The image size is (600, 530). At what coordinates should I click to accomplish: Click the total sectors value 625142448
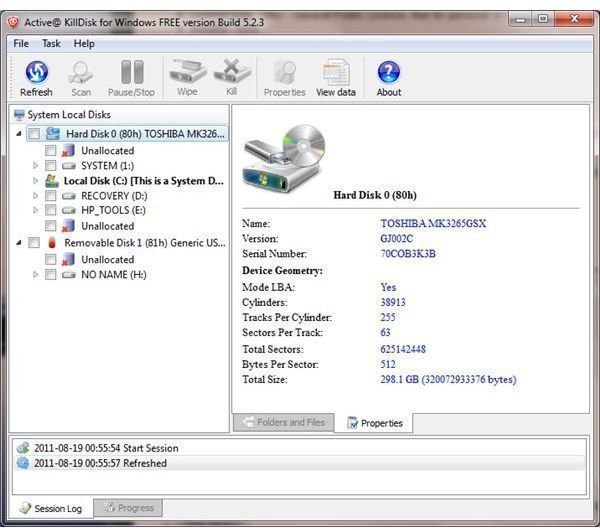403,349
